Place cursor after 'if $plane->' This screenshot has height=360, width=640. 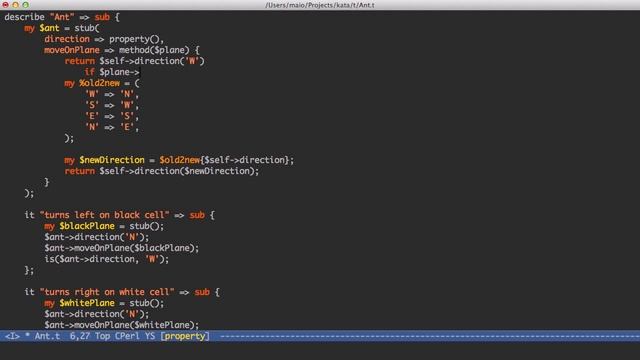pos(140,72)
